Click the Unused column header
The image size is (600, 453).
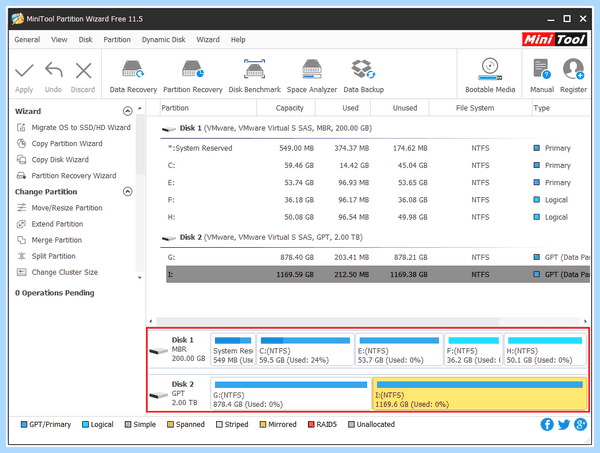coord(400,108)
